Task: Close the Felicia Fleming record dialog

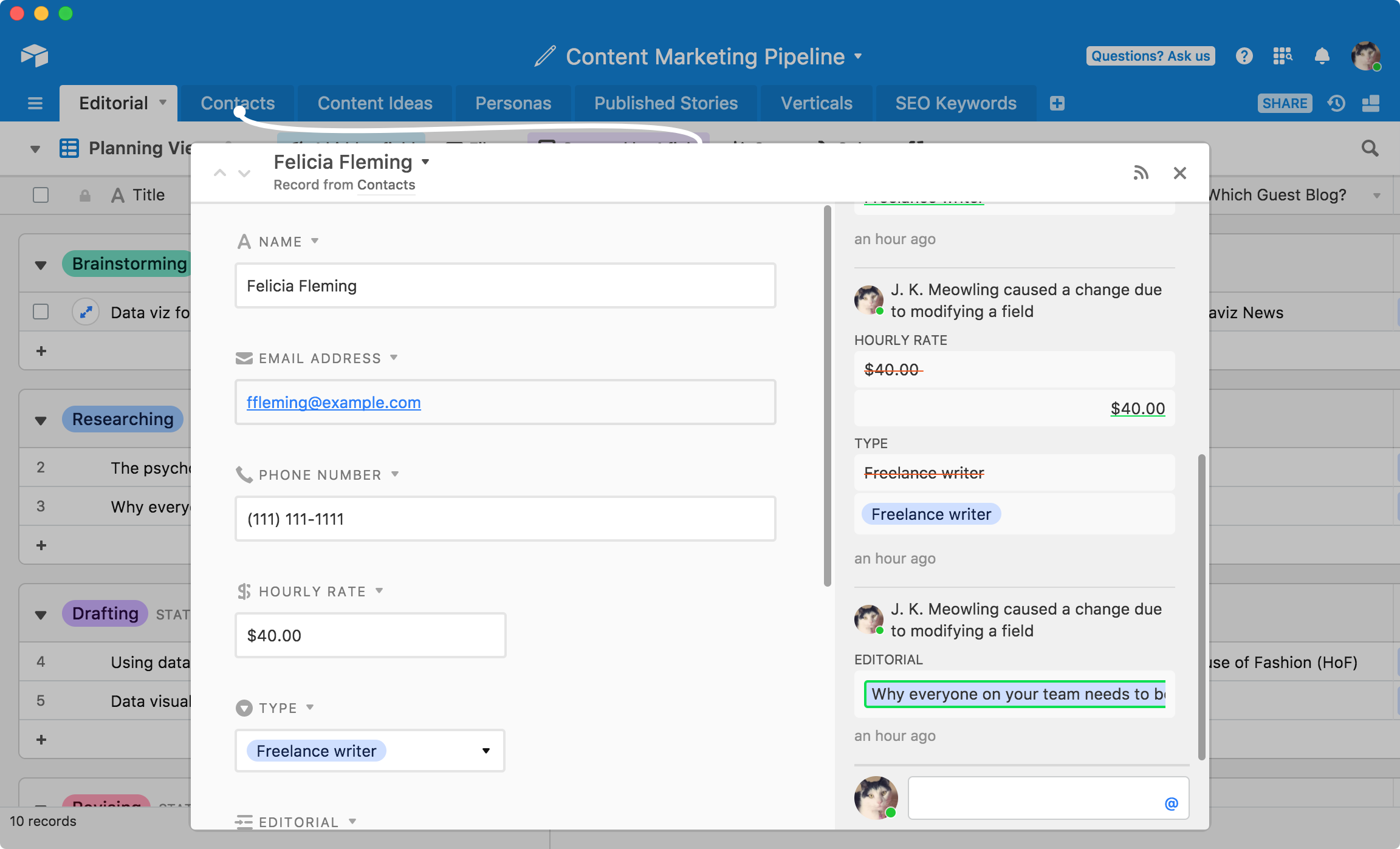Action: (1180, 173)
